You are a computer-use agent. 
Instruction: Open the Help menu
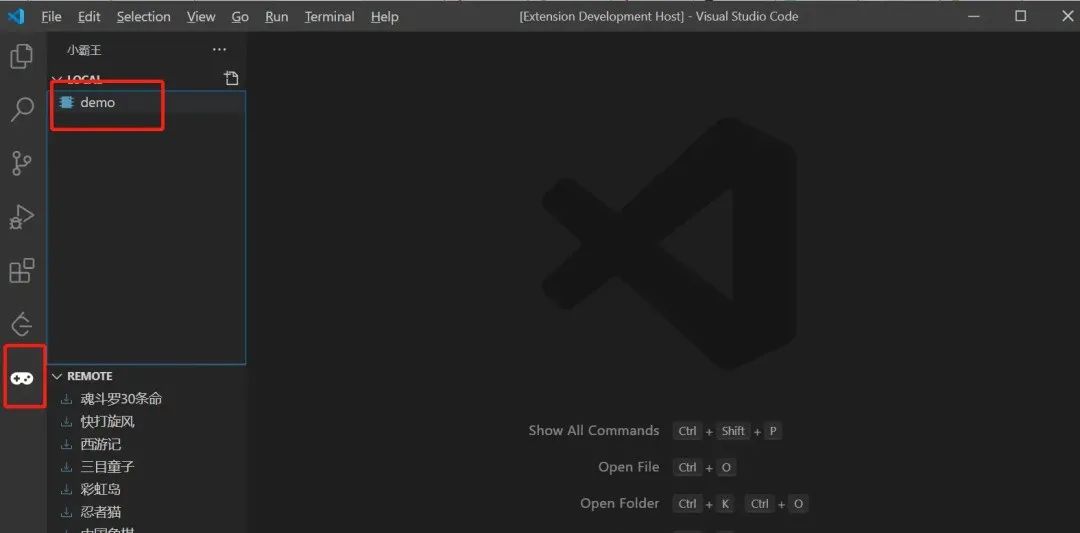point(384,17)
